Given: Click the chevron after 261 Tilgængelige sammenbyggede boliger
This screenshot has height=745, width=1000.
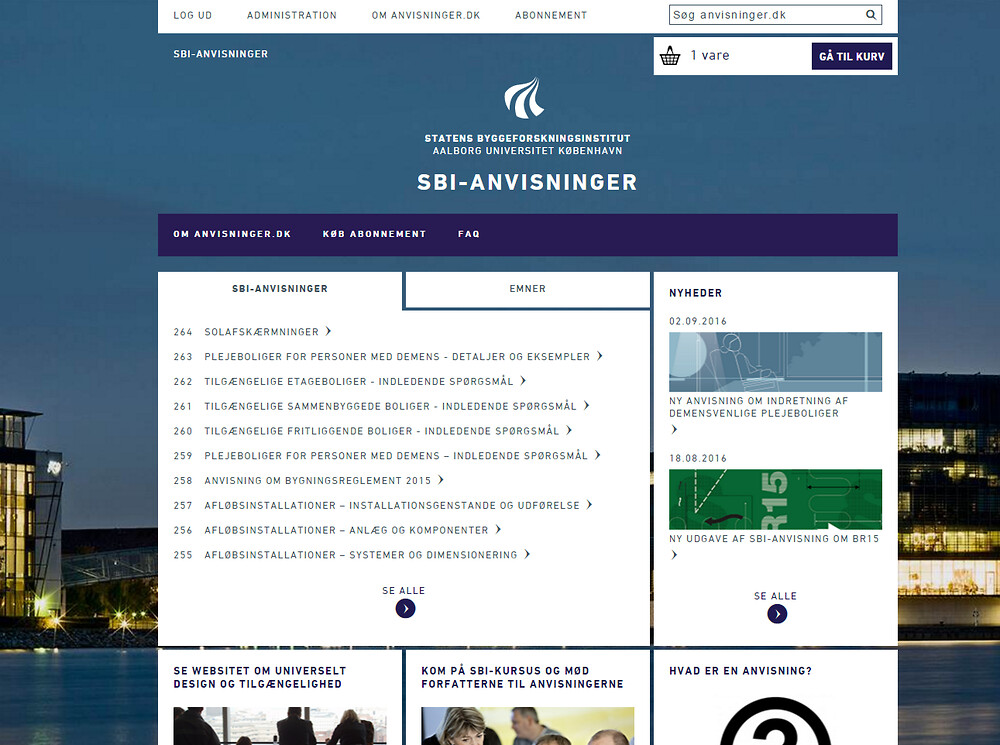Looking at the screenshot, I should pyautogui.click(x=586, y=406).
